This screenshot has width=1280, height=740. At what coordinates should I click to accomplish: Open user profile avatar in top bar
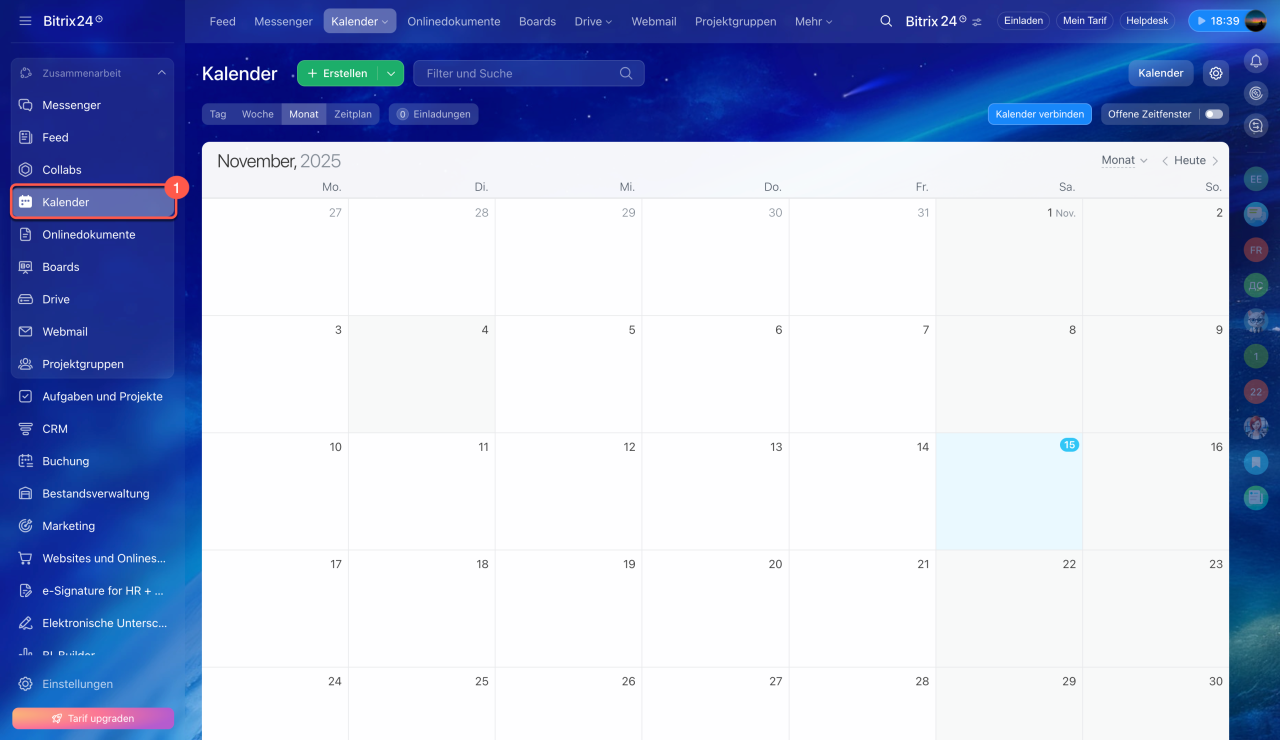pyautogui.click(x=1255, y=21)
